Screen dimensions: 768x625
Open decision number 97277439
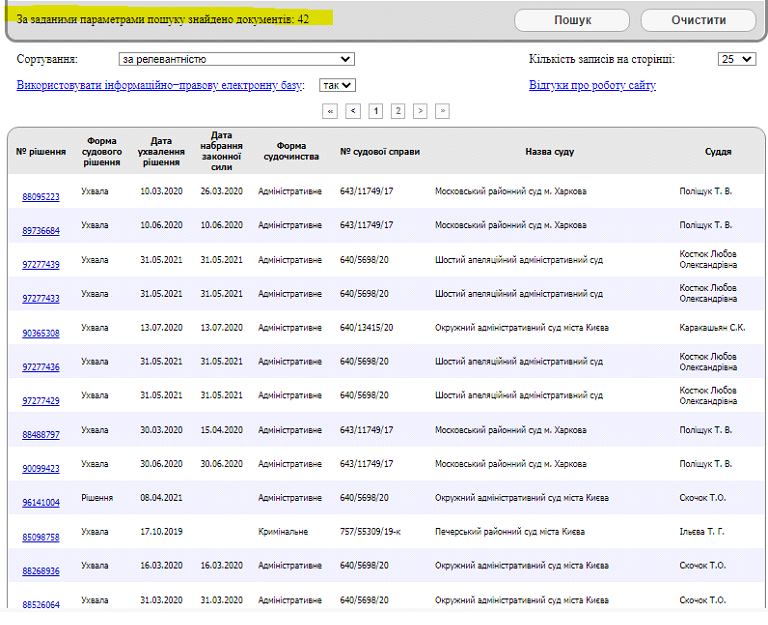[41, 265]
